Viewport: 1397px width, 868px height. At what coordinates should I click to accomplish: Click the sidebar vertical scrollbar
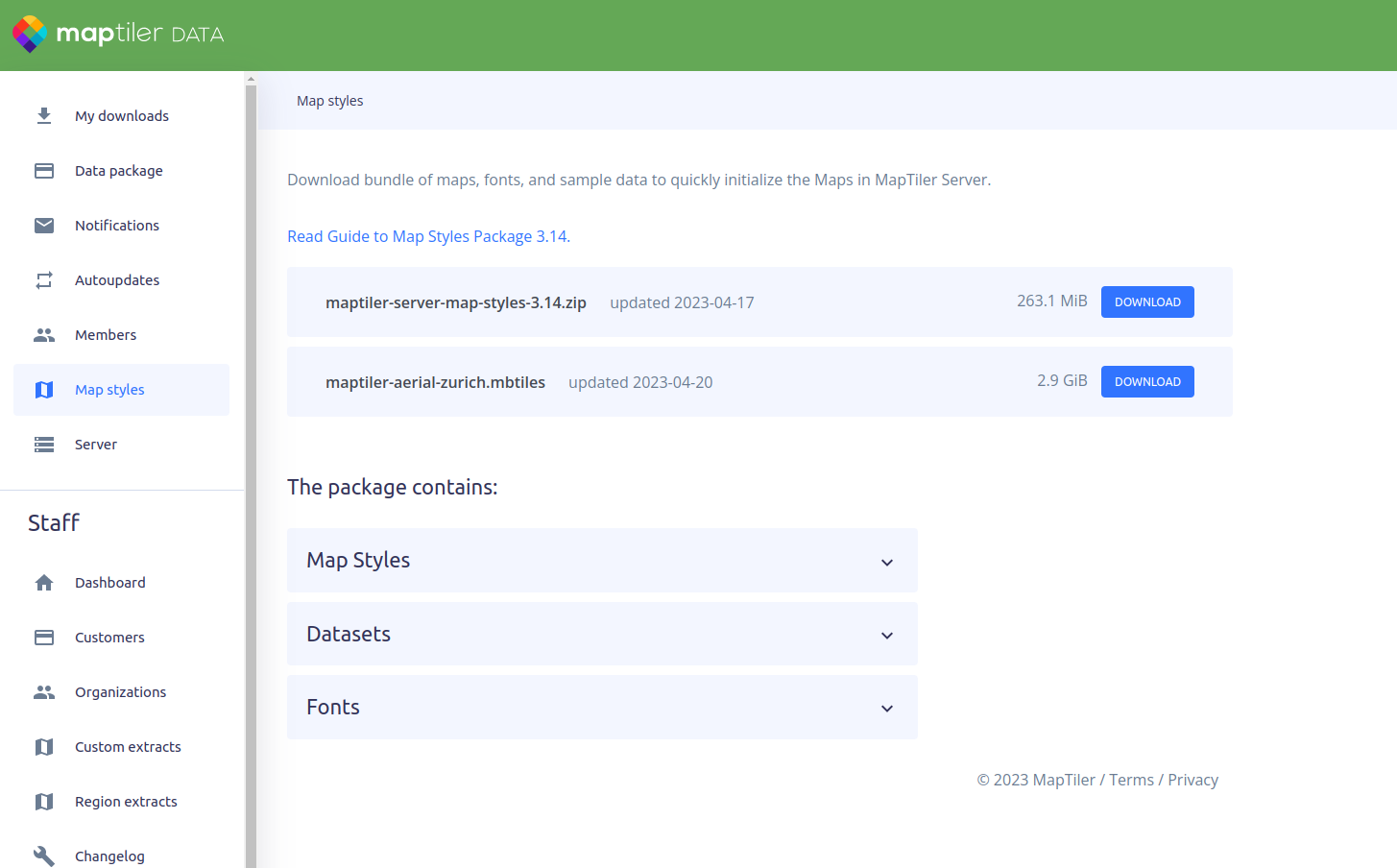(251, 477)
